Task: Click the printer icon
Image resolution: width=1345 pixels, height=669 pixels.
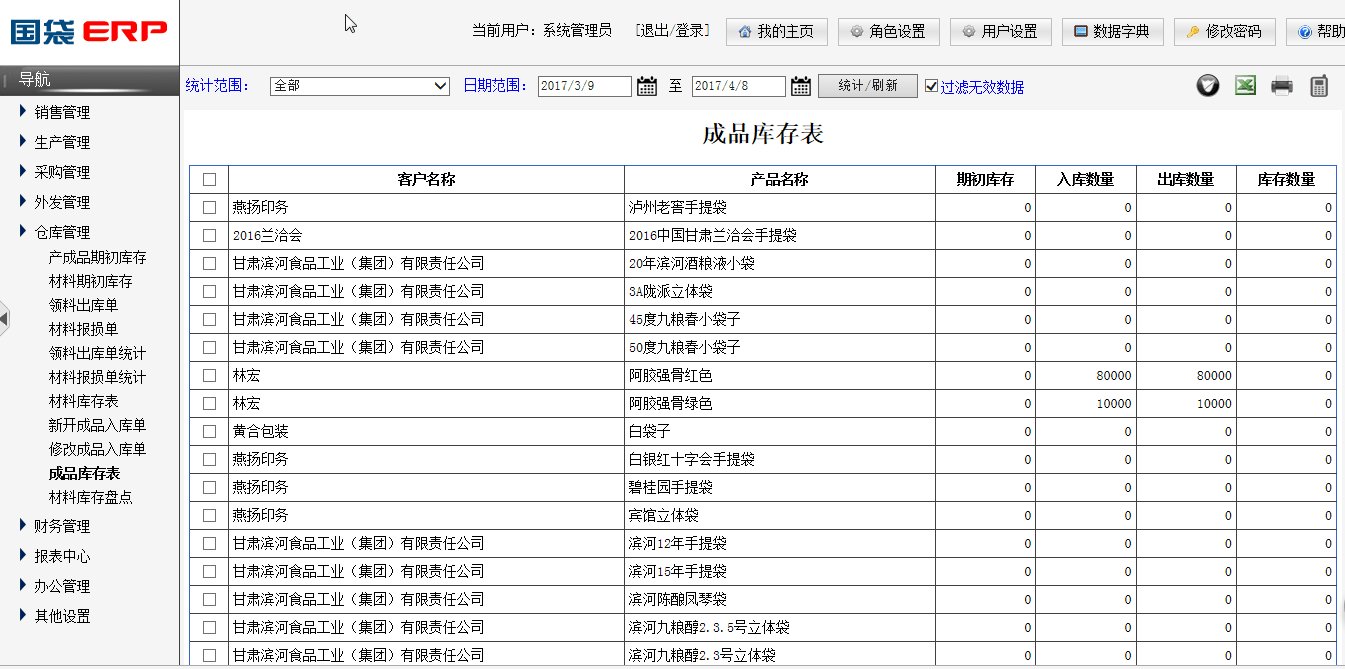Action: pyautogui.click(x=1282, y=86)
